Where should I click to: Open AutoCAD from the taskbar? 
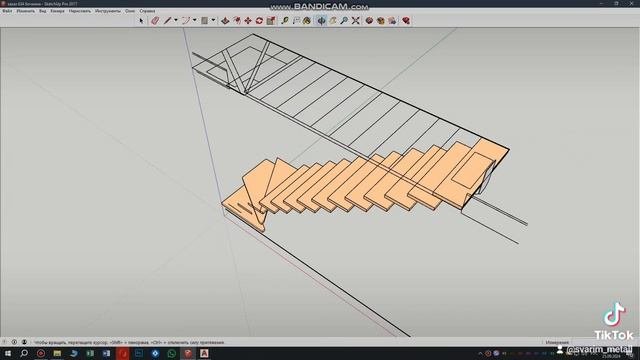[204, 353]
